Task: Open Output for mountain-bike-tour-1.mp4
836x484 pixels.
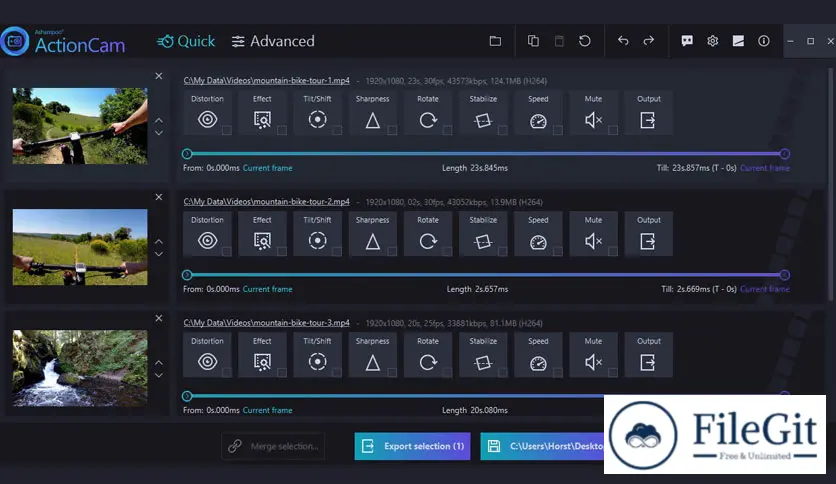Action: [x=648, y=113]
